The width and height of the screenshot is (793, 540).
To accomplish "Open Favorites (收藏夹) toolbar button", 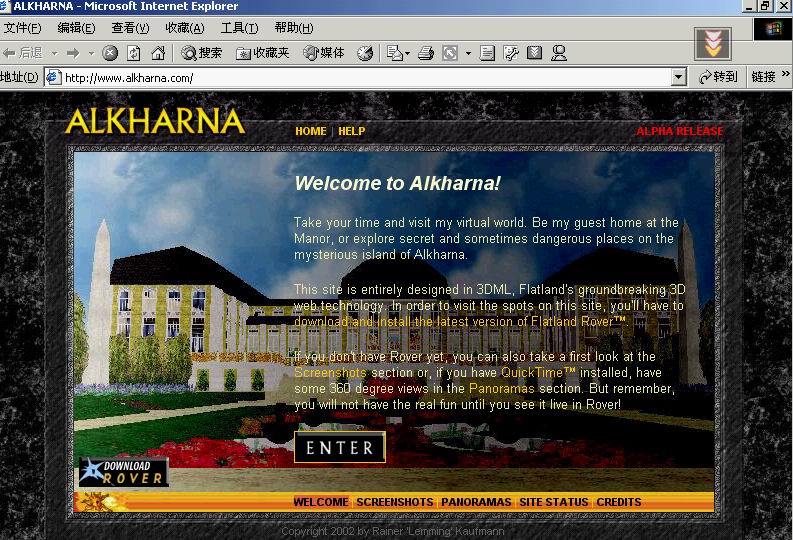I will (262, 53).
